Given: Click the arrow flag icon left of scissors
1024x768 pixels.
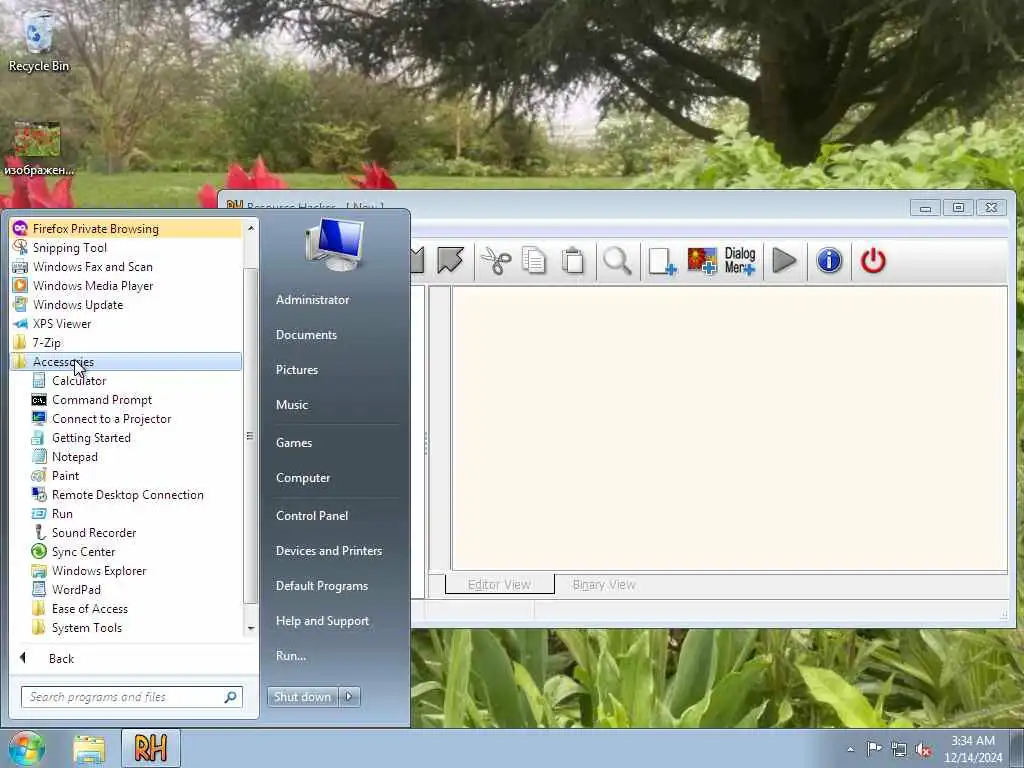Looking at the screenshot, I should (451, 261).
